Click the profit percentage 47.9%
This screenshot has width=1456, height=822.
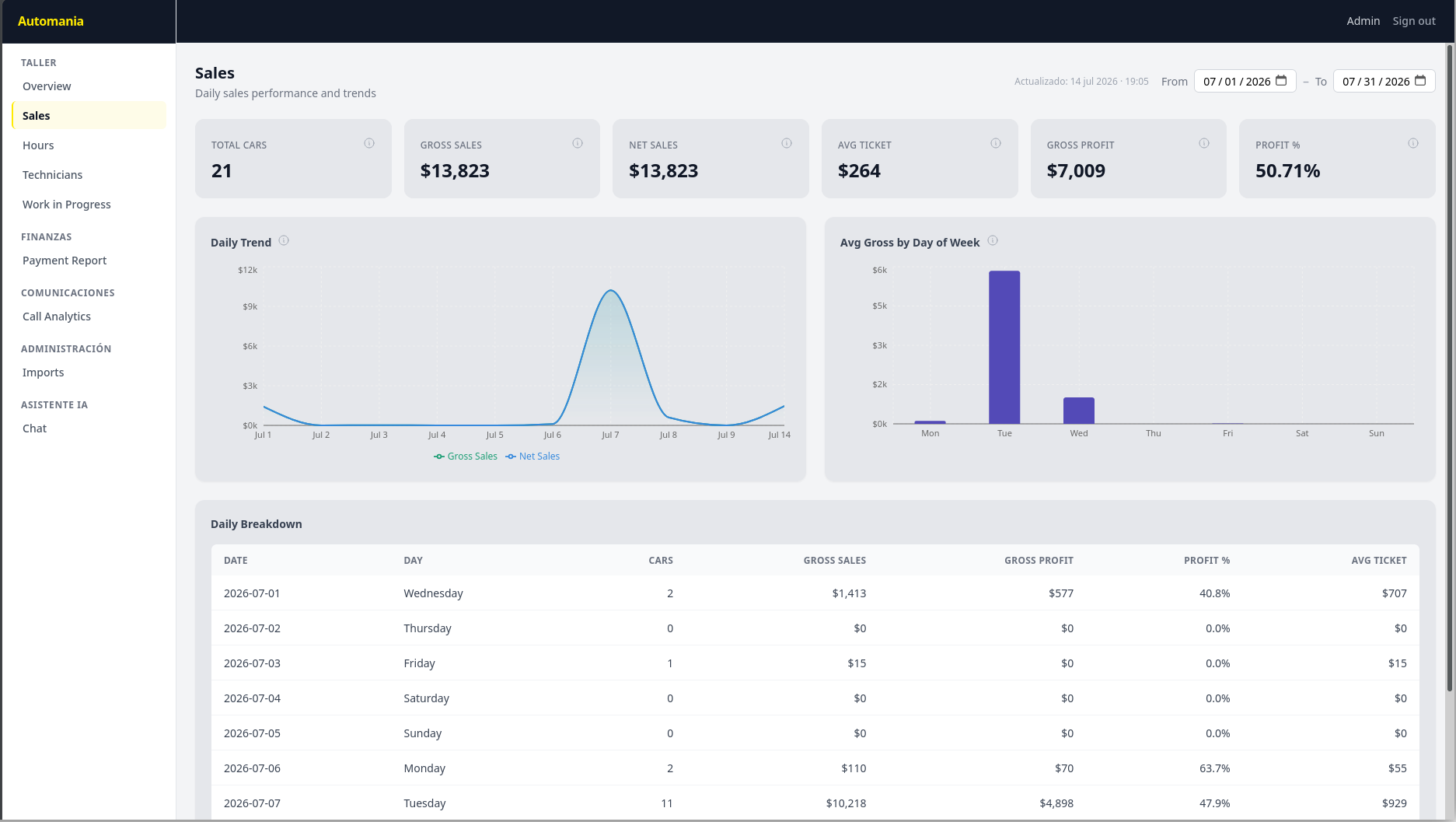[1214, 803]
